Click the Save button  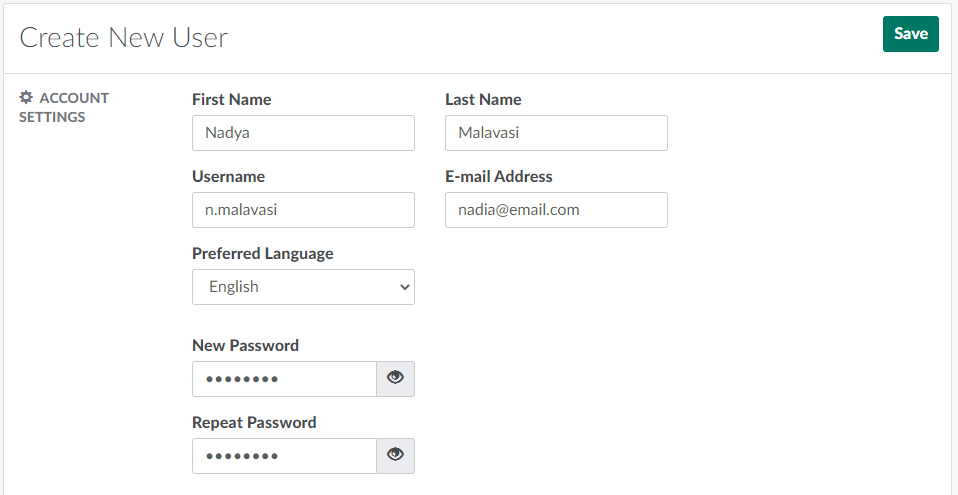pos(910,34)
